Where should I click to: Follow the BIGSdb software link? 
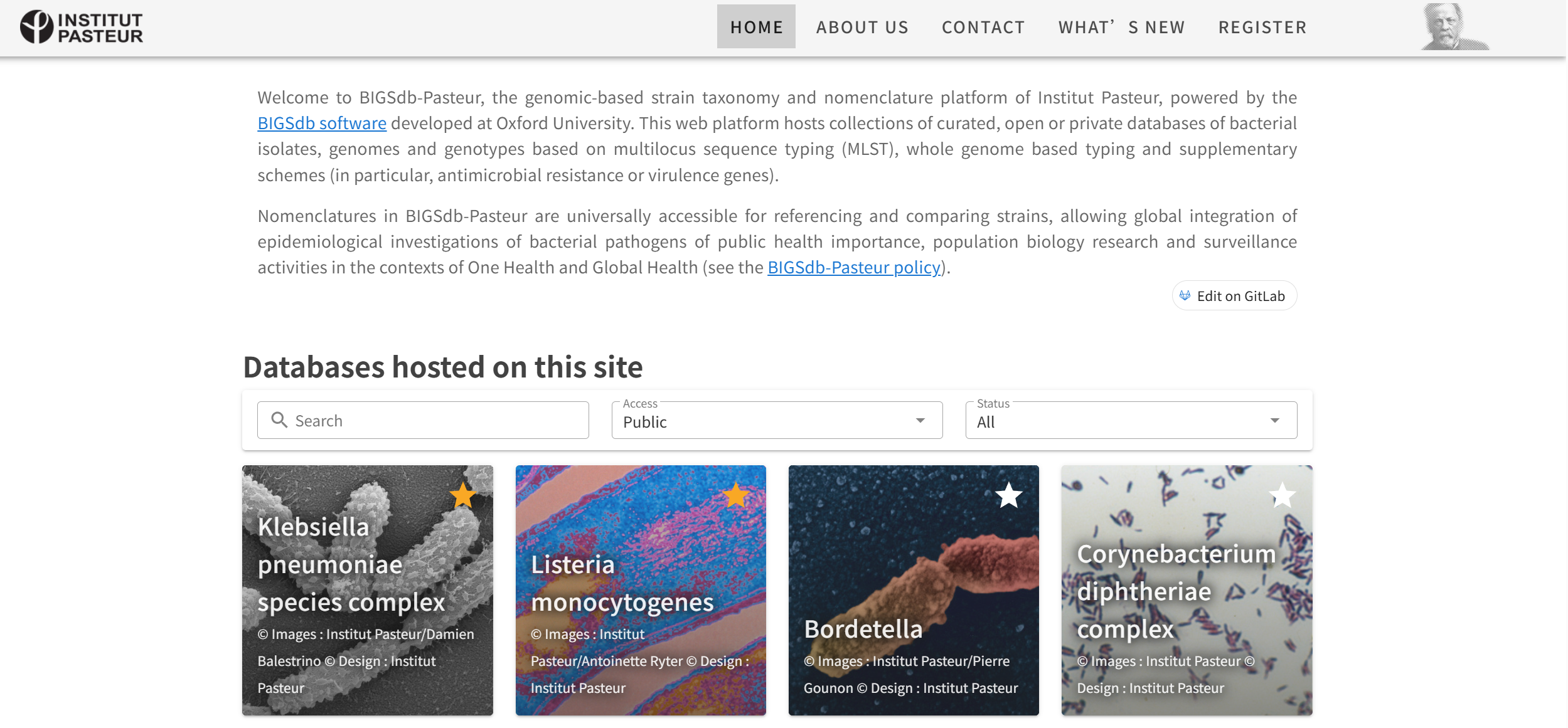(x=322, y=124)
